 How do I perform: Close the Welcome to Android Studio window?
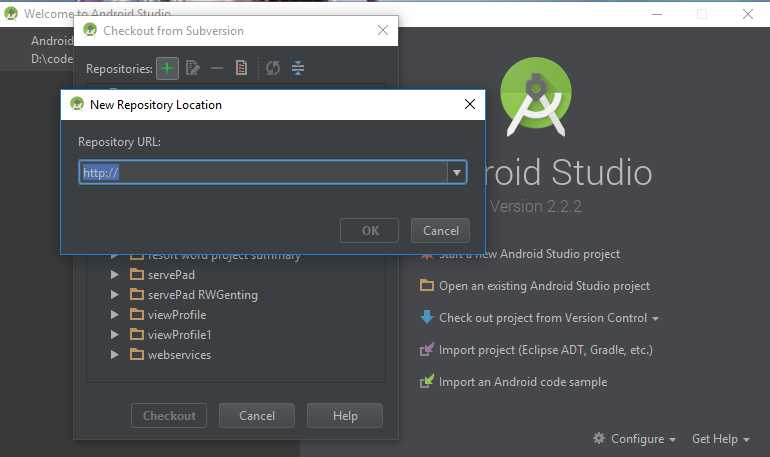click(x=747, y=14)
